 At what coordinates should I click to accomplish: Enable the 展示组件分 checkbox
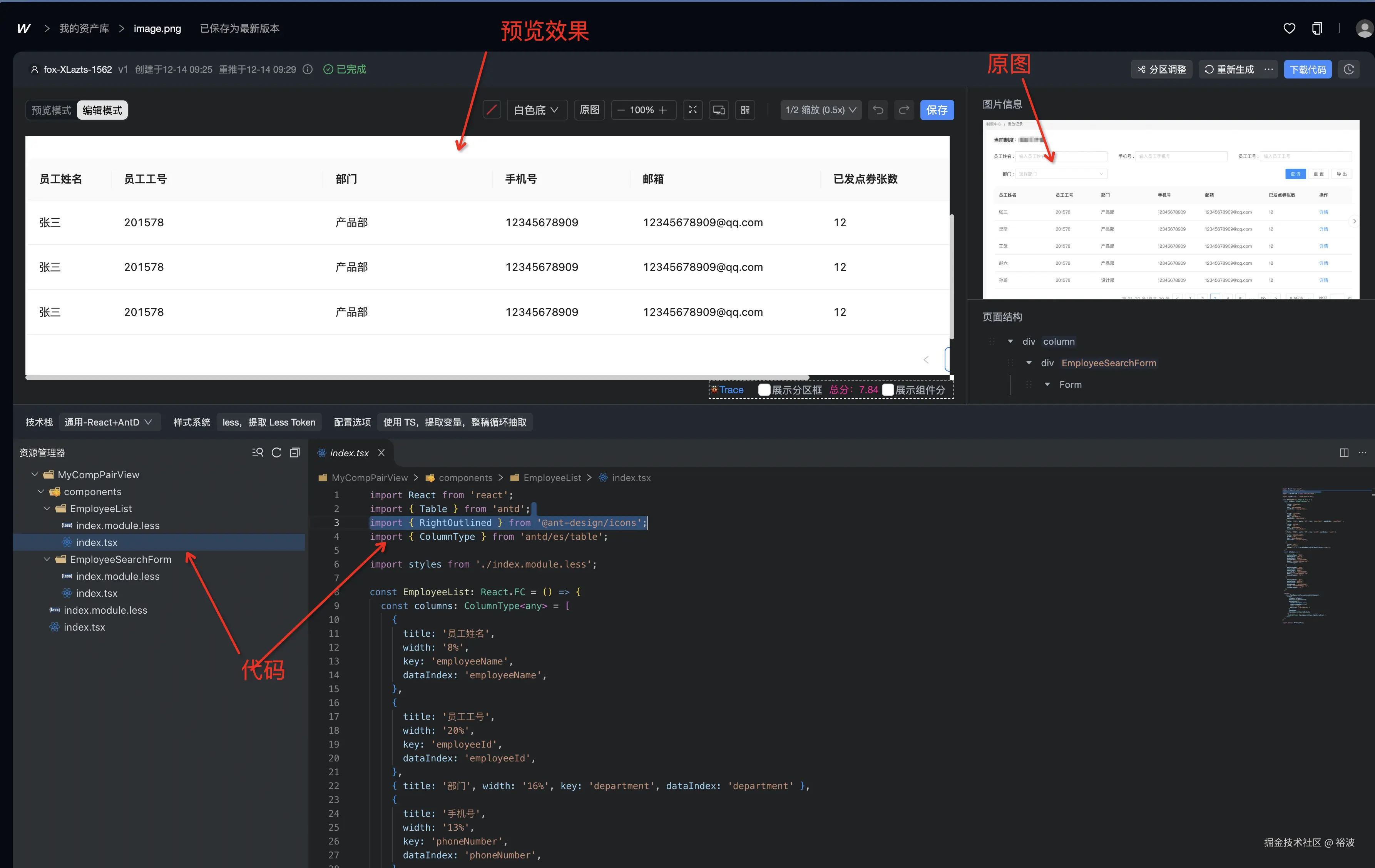point(887,390)
